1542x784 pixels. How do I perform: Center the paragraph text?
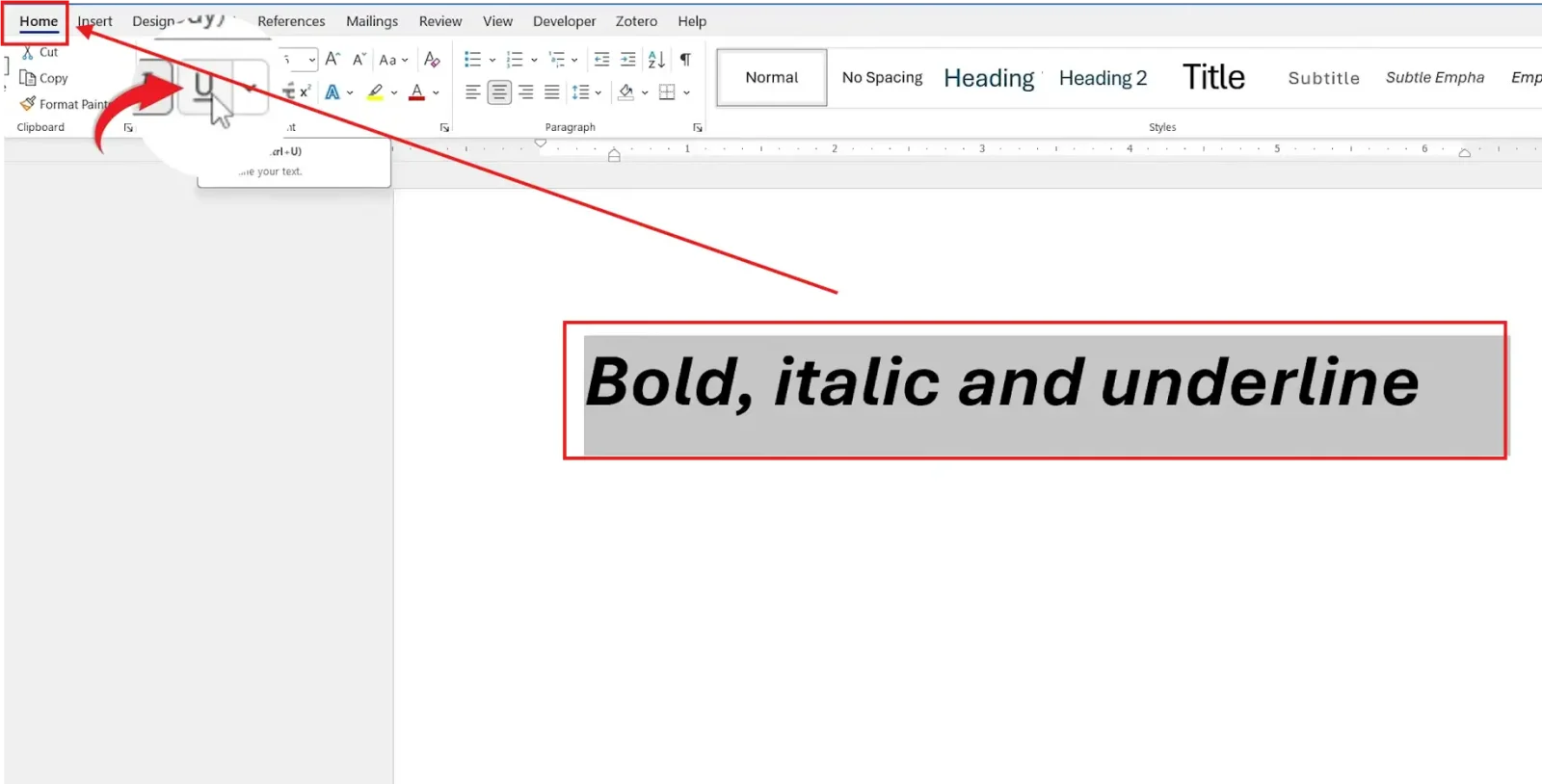[x=499, y=92]
